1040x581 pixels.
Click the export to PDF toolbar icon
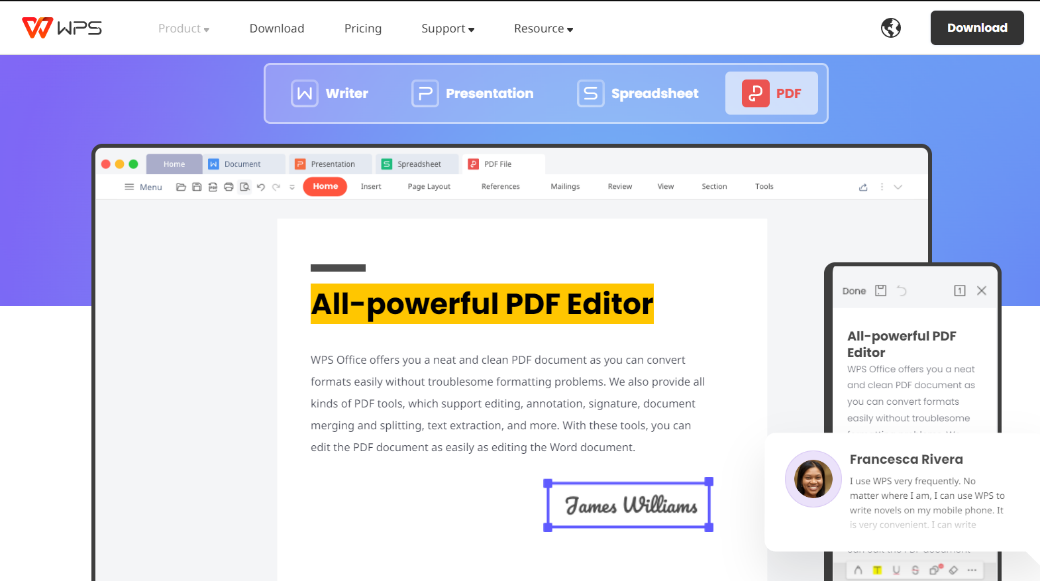(212, 187)
